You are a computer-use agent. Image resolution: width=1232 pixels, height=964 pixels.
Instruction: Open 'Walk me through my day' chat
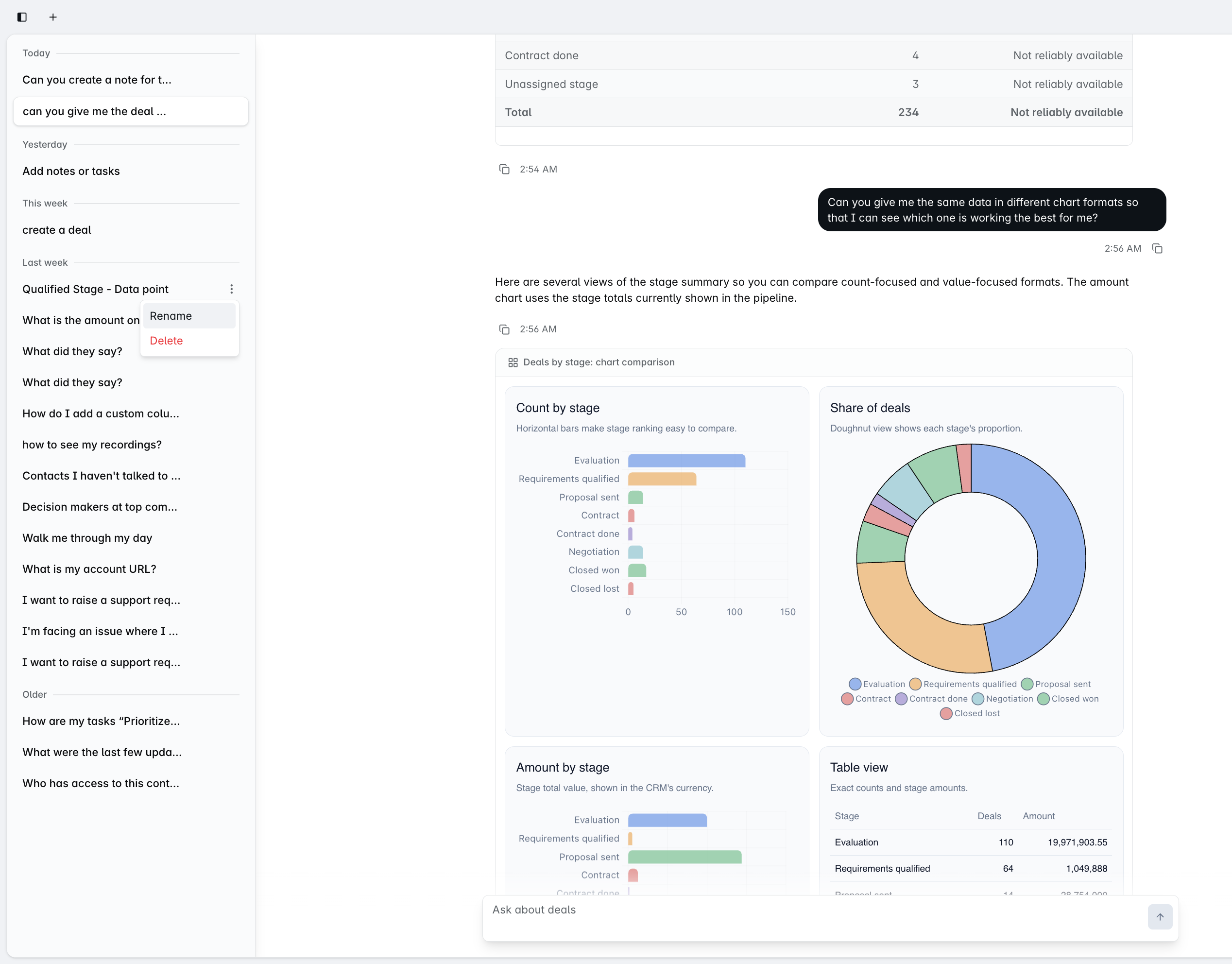pyautogui.click(x=130, y=538)
